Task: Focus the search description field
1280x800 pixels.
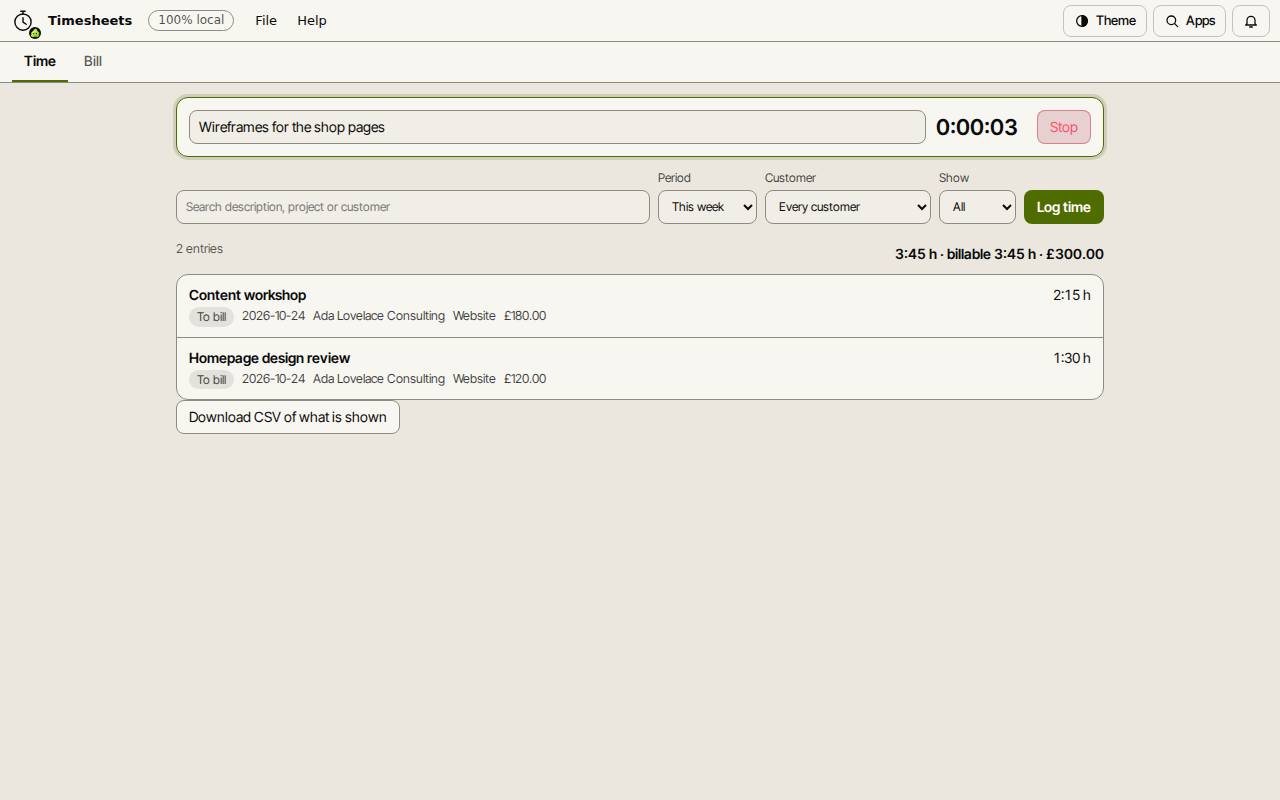Action: click(x=413, y=207)
